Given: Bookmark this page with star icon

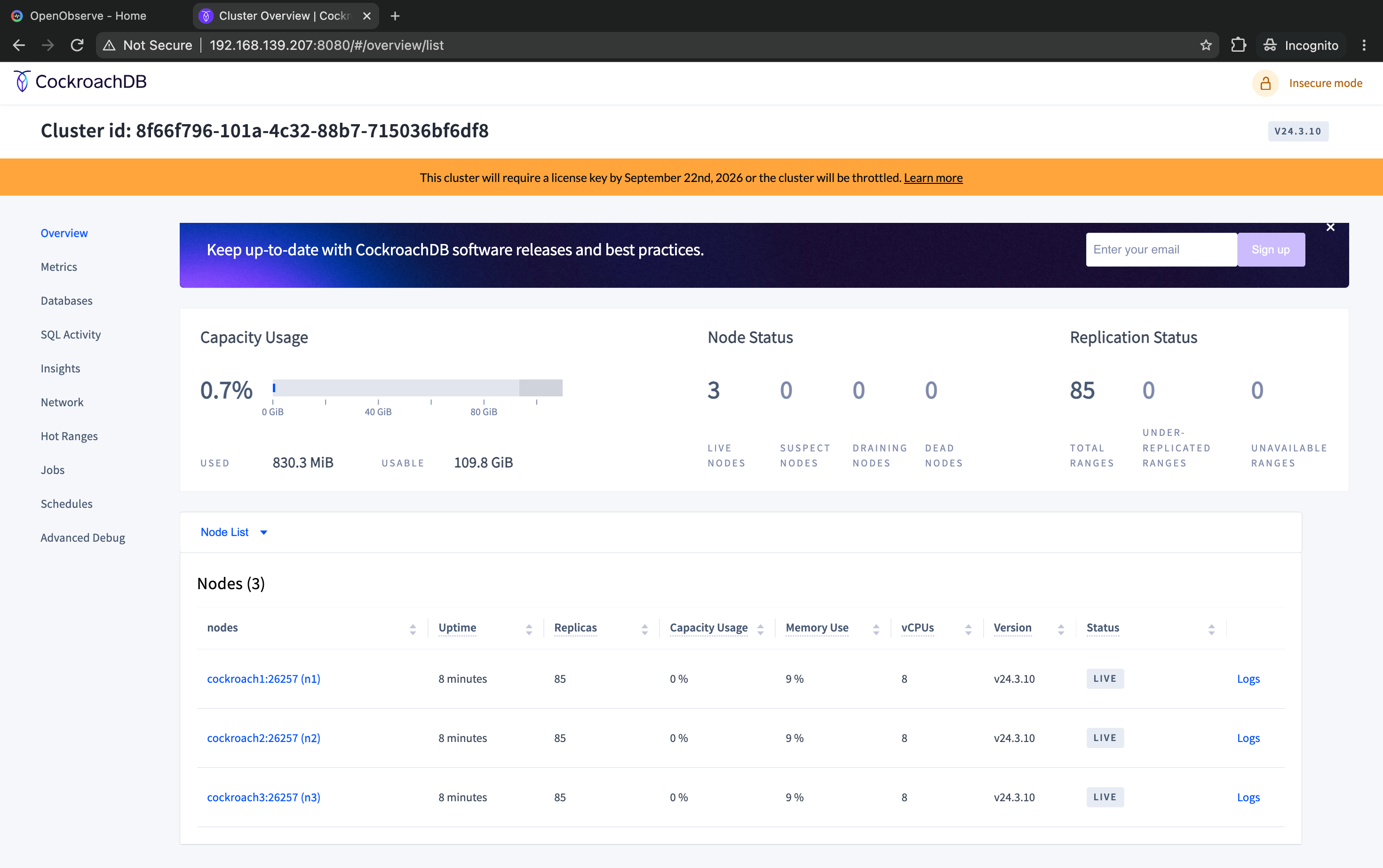Looking at the screenshot, I should click(x=1206, y=45).
